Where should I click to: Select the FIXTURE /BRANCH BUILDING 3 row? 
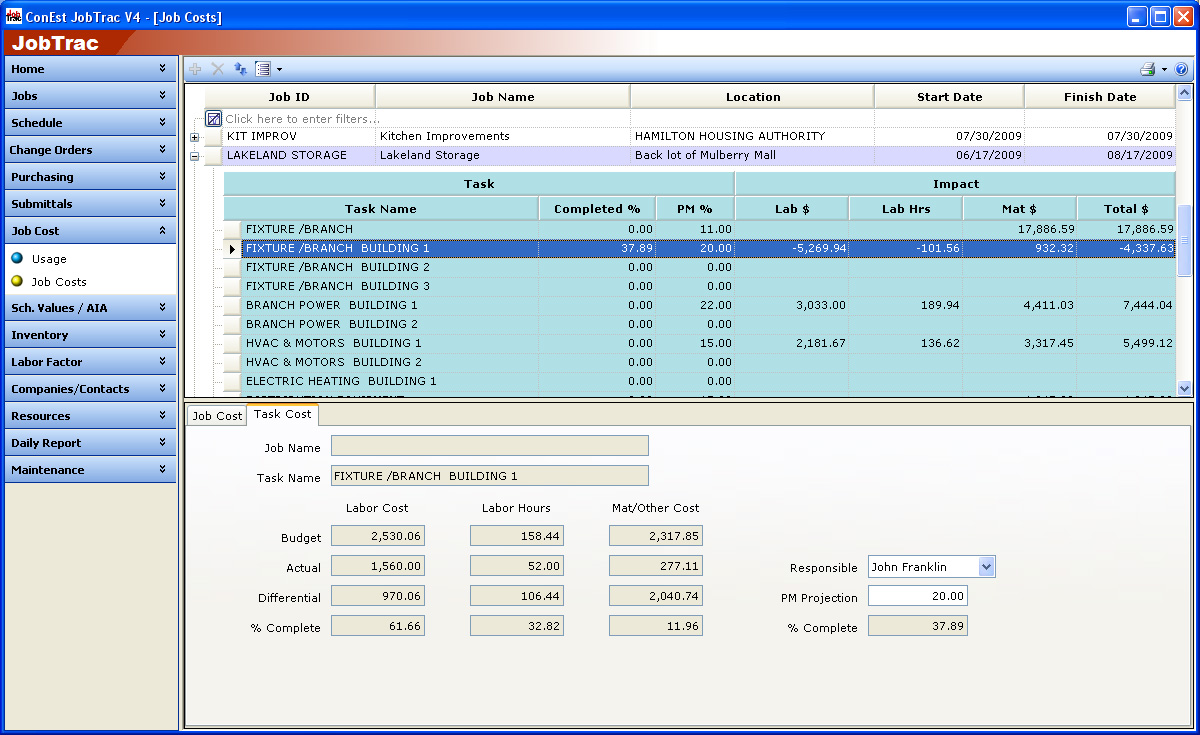click(699, 286)
